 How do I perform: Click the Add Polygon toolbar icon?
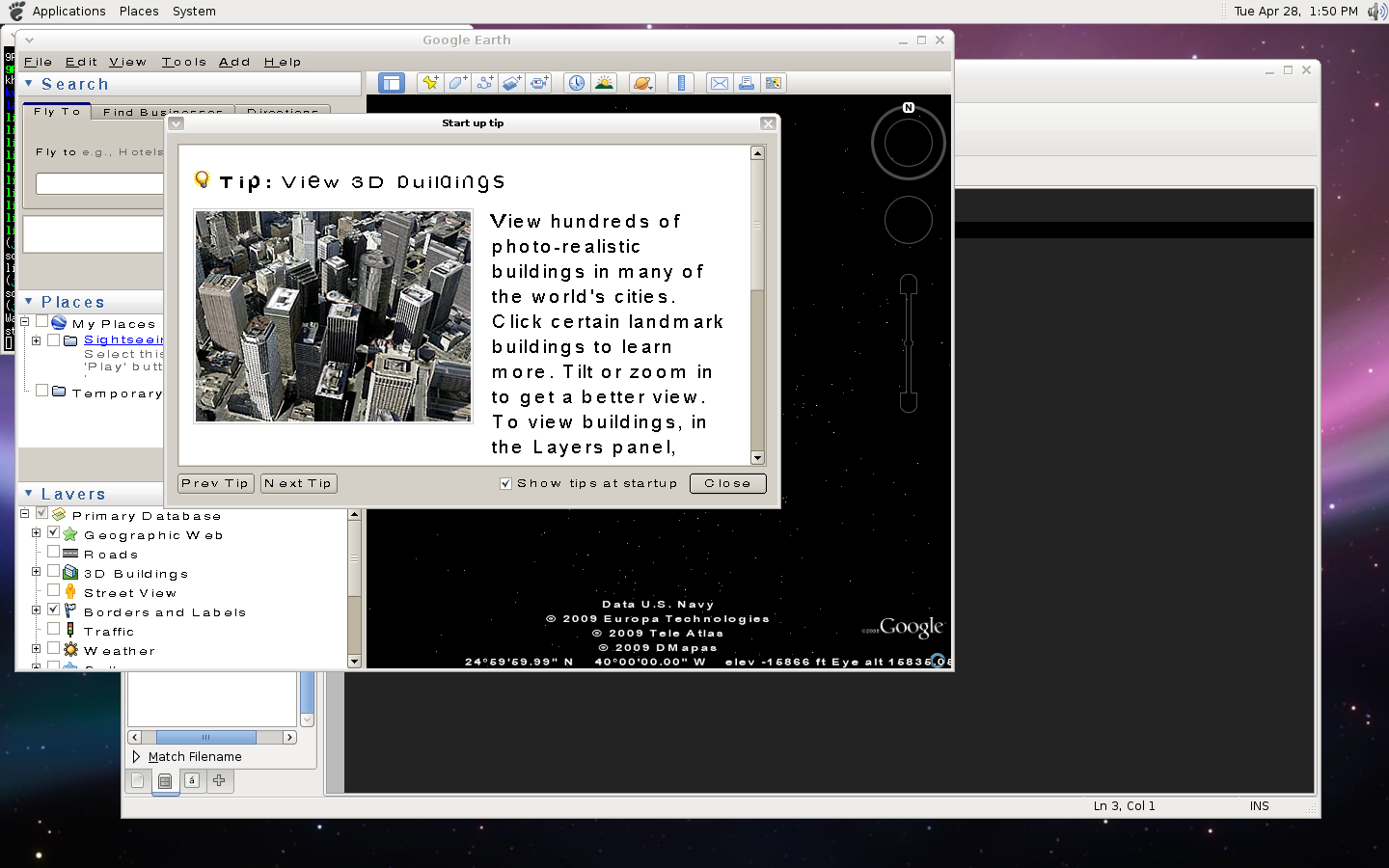457,83
